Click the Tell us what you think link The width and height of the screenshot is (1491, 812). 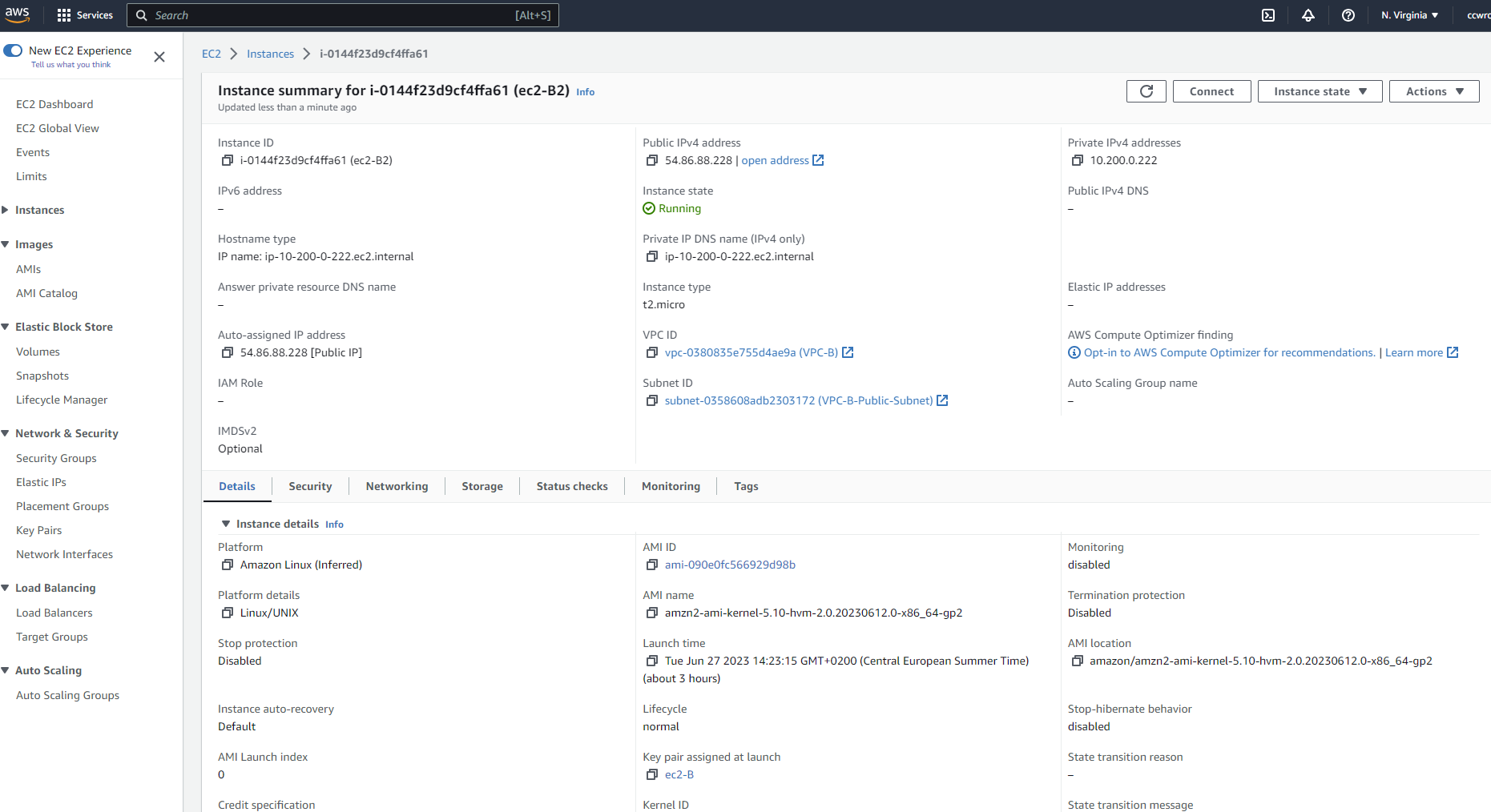tap(71, 65)
